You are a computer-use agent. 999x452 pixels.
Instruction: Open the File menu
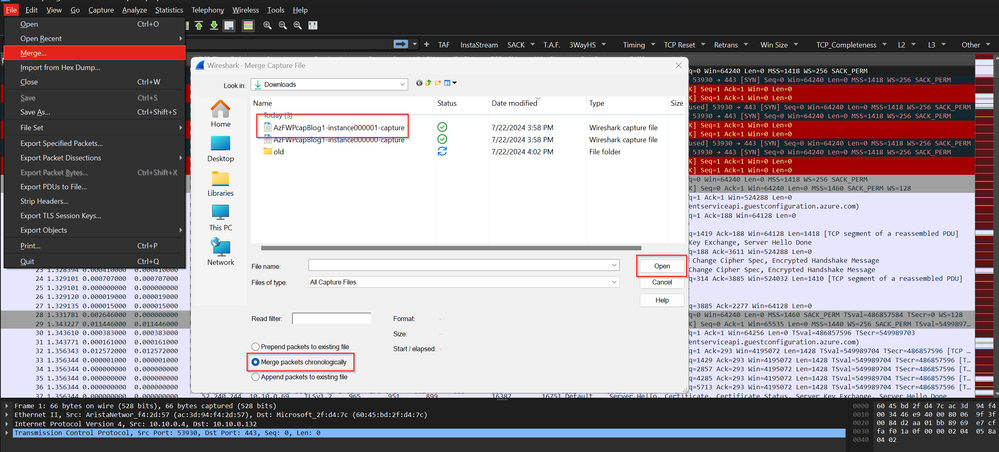click(11, 10)
